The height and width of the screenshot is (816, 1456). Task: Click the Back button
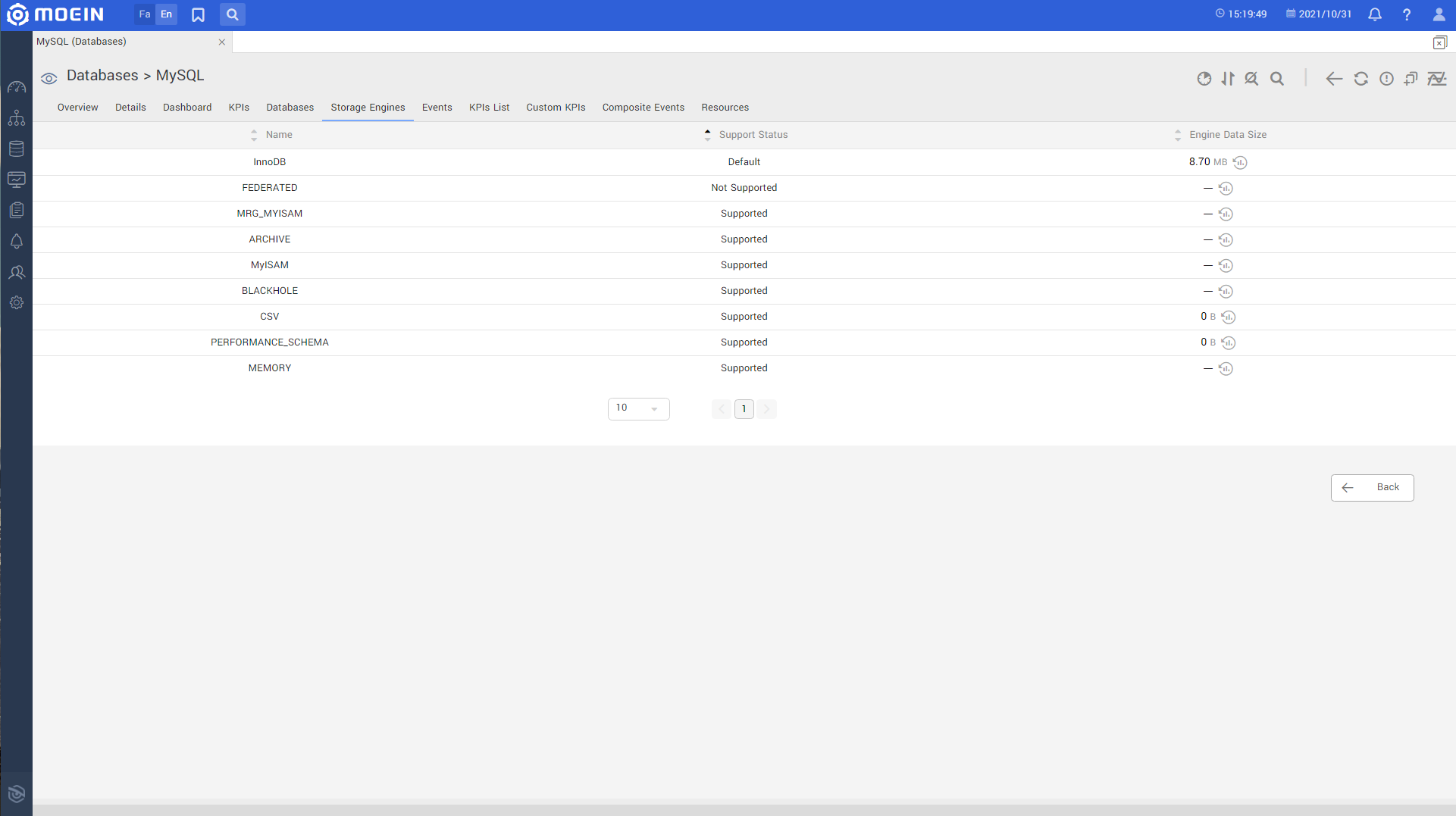click(x=1372, y=487)
